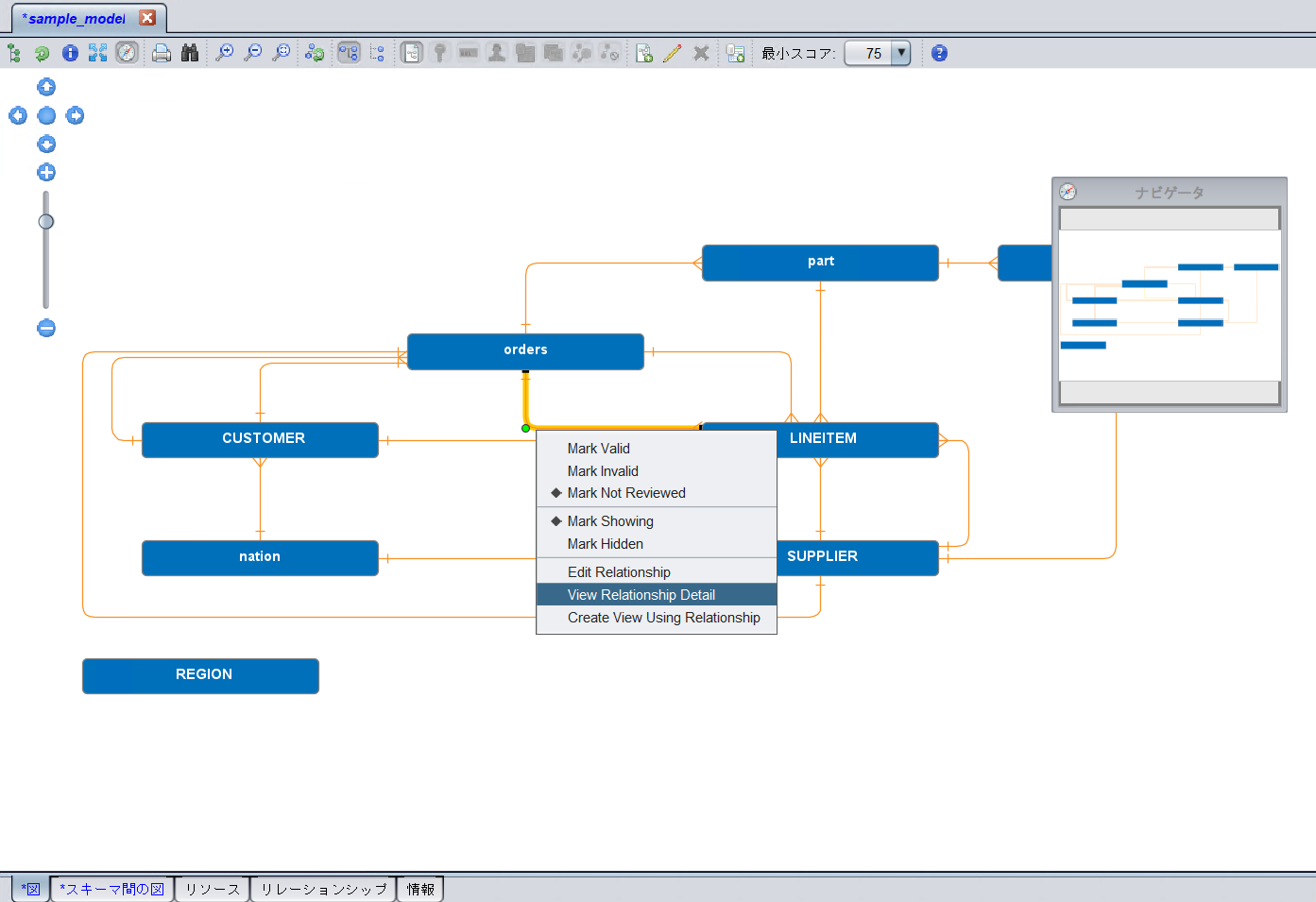Click the blue plus zoom button
Screen dimensions: 1316x902
[46, 172]
